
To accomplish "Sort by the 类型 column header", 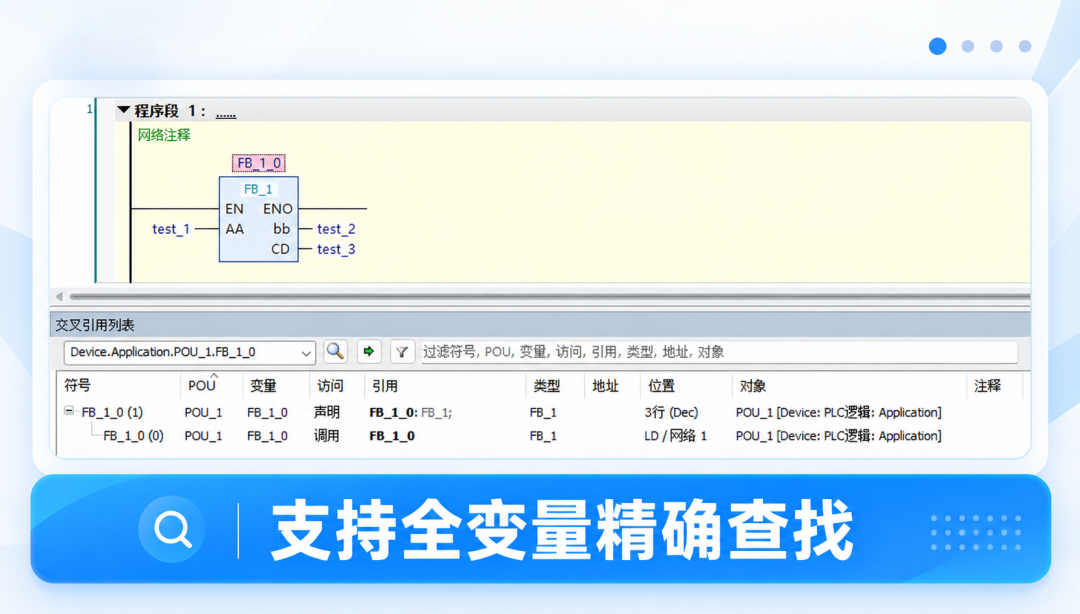I will click(x=547, y=386).
